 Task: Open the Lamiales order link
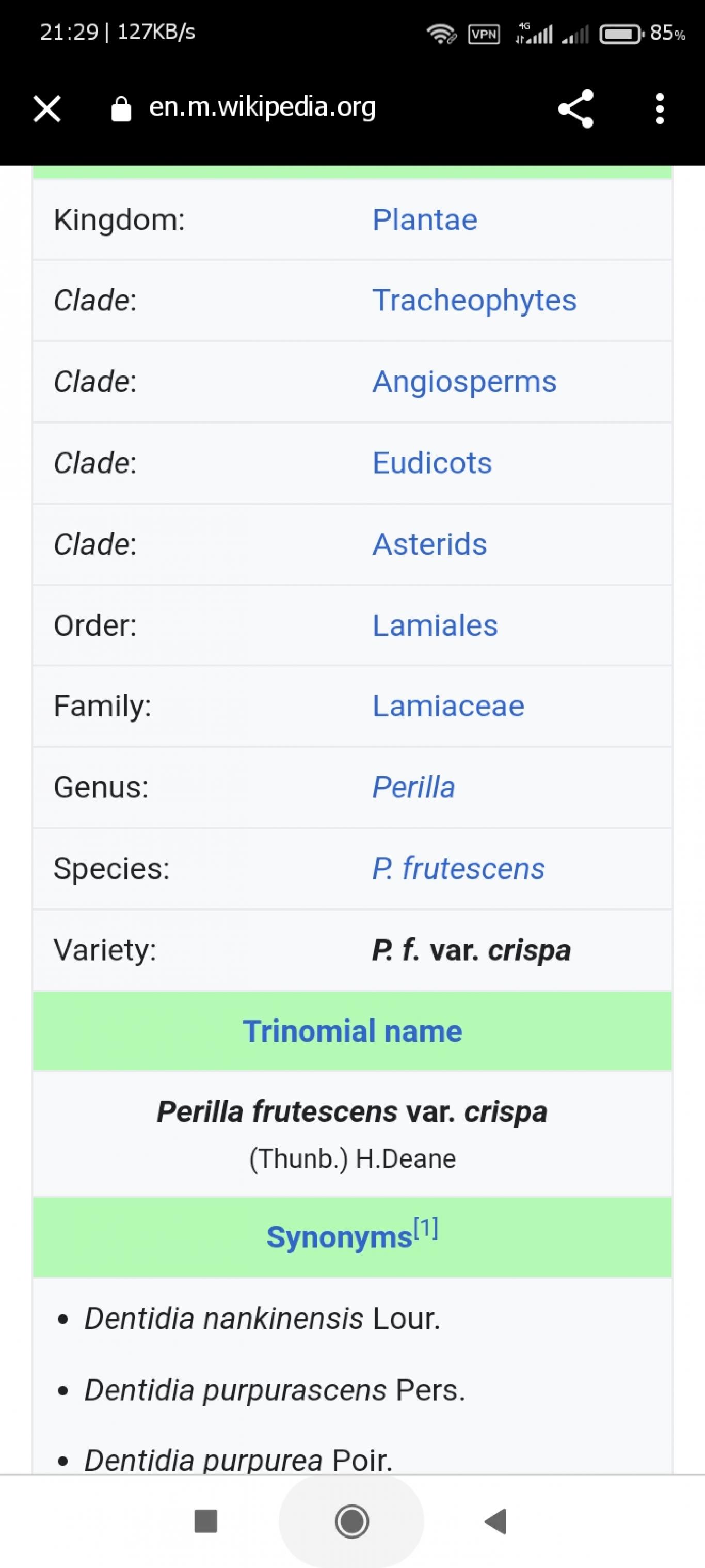pos(435,626)
